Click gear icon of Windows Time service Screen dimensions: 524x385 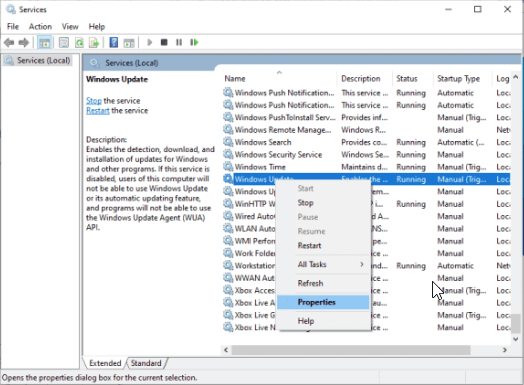click(x=228, y=166)
